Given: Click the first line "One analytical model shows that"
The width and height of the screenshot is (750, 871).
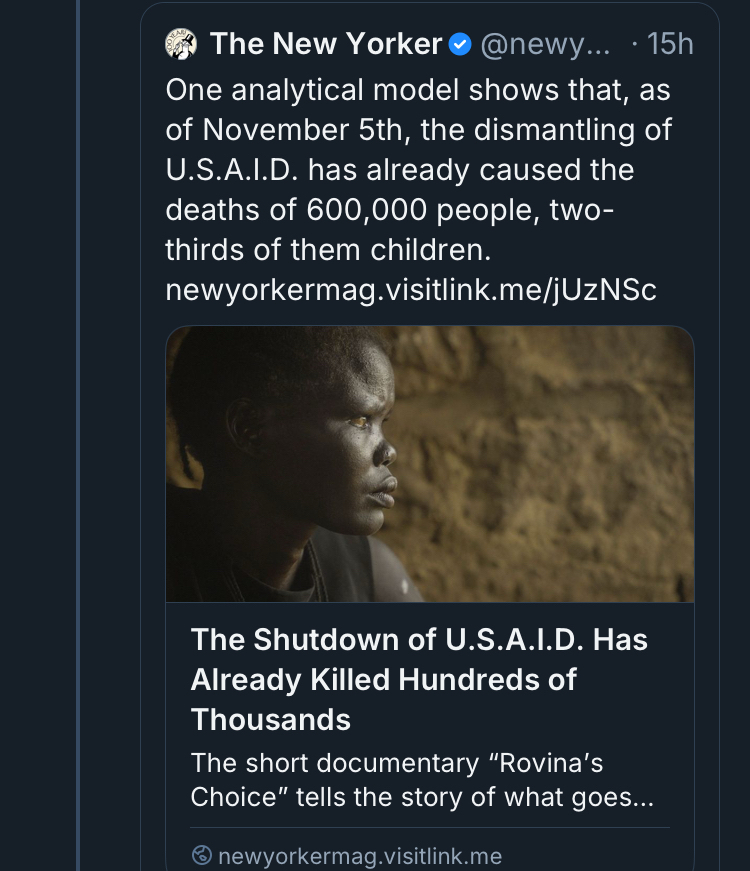Looking at the screenshot, I should (417, 90).
